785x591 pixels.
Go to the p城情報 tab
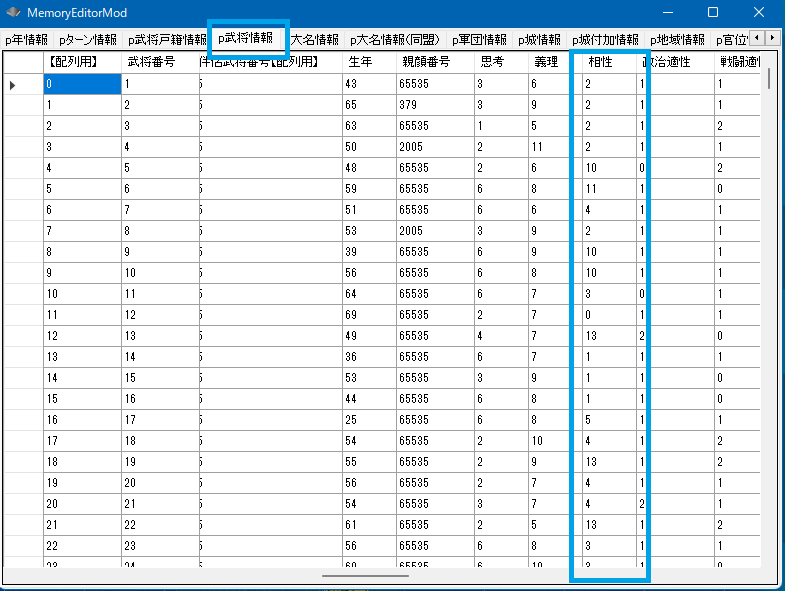pos(540,40)
